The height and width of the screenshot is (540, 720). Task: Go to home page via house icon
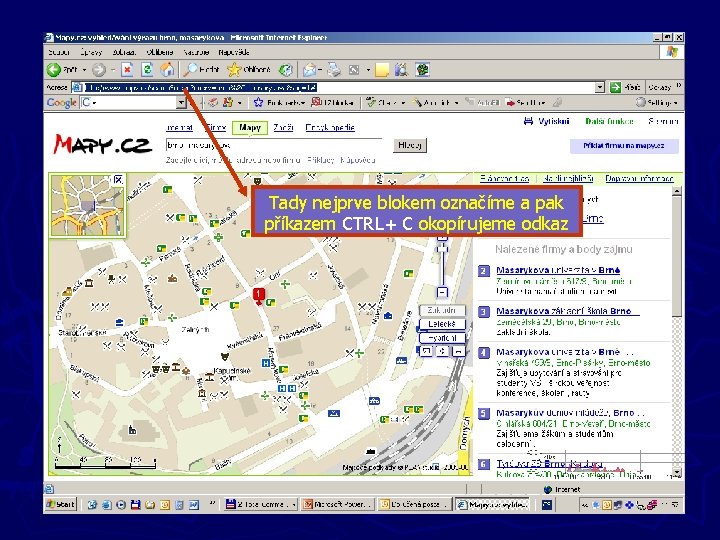click(x=167, y=69)
